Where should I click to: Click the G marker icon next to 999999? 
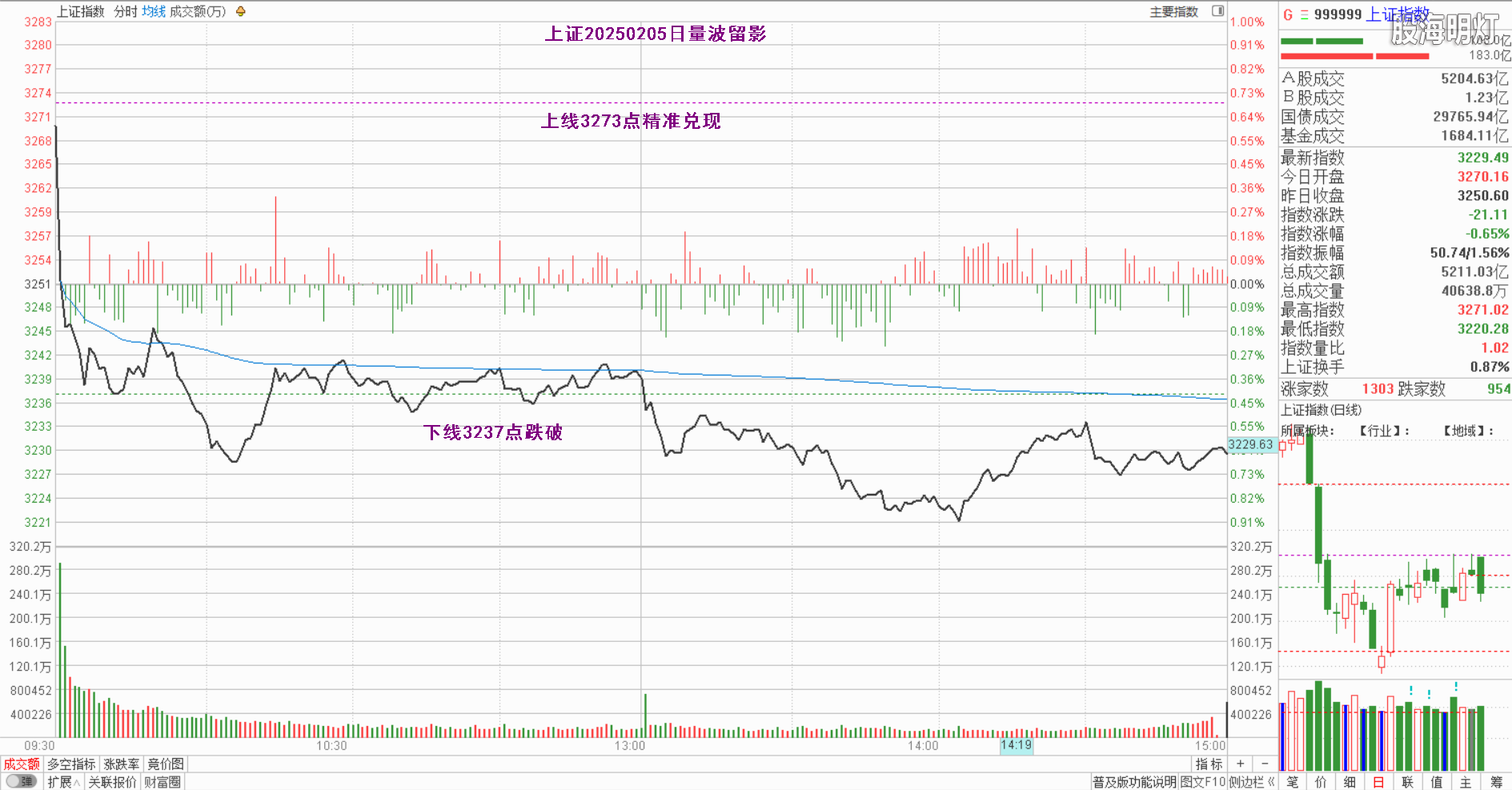tap(1288, 14)
